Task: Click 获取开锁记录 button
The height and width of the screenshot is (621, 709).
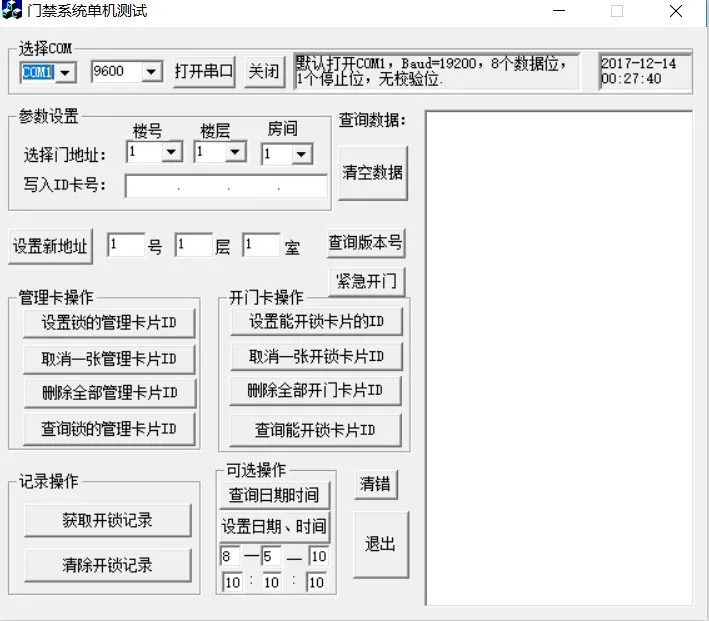Action: (x=108, y=520)
